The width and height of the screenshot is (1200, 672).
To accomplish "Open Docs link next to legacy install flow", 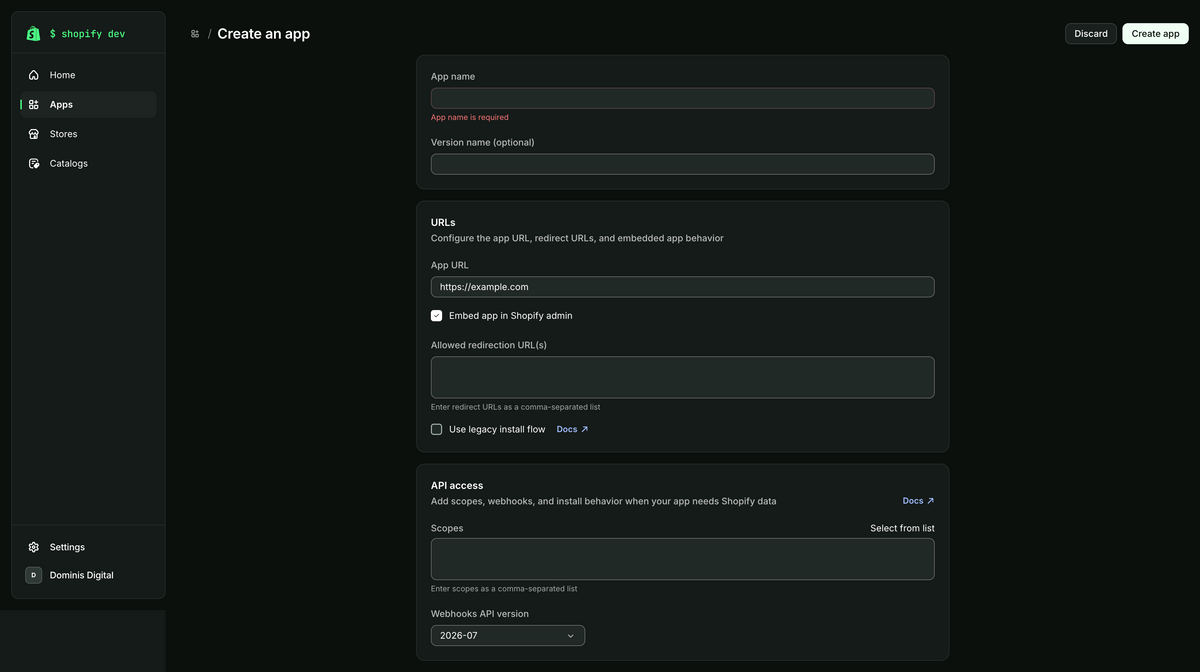I will (x=572, y=429).
